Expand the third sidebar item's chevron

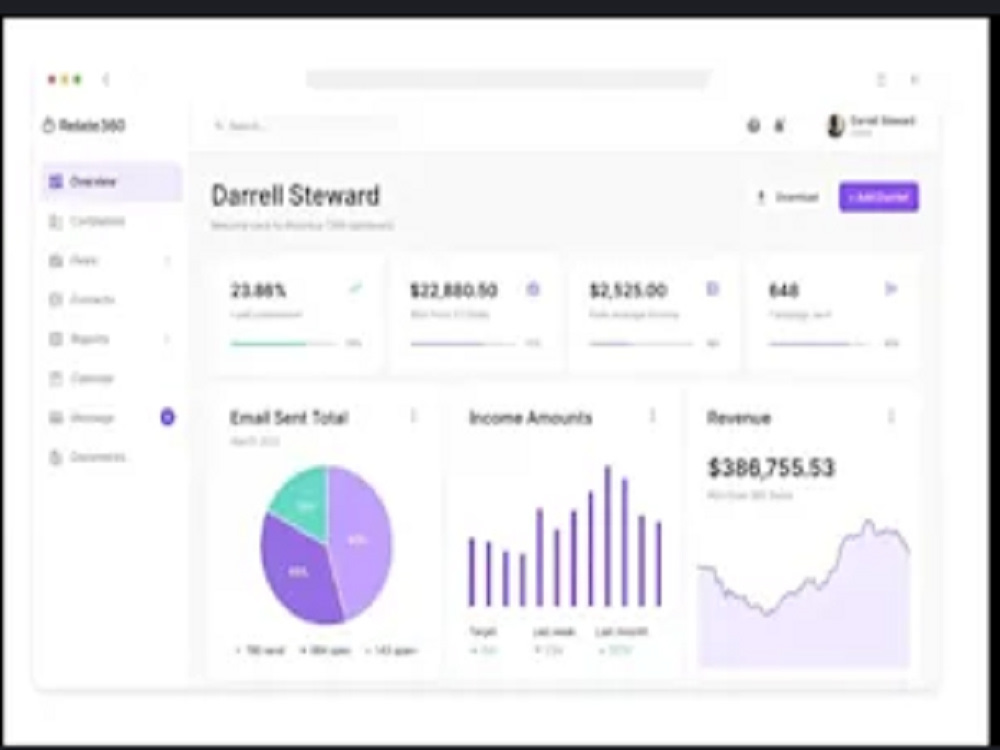point(167,260)
